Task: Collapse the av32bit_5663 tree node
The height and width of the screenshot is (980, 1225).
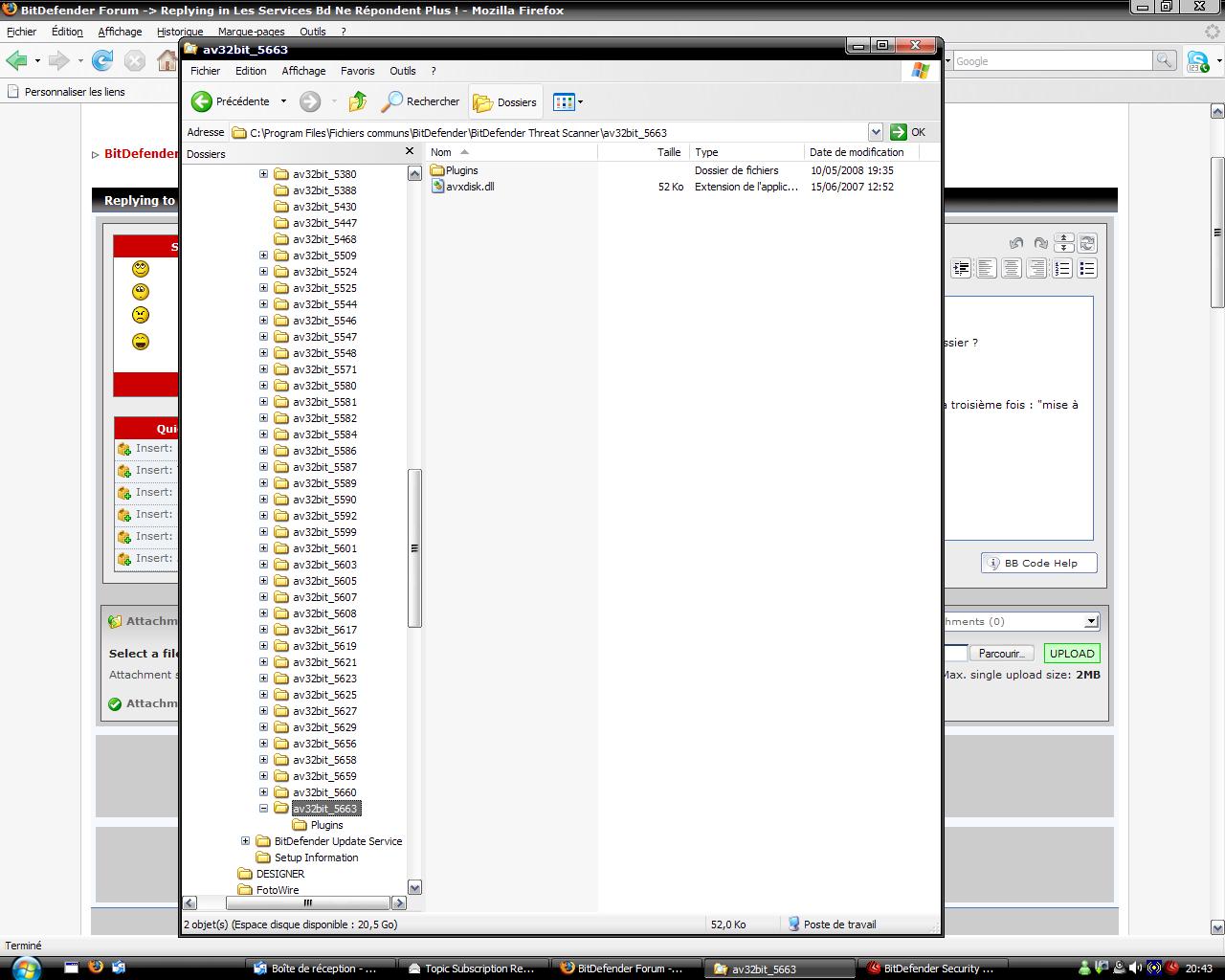Action: coord(264,809)
